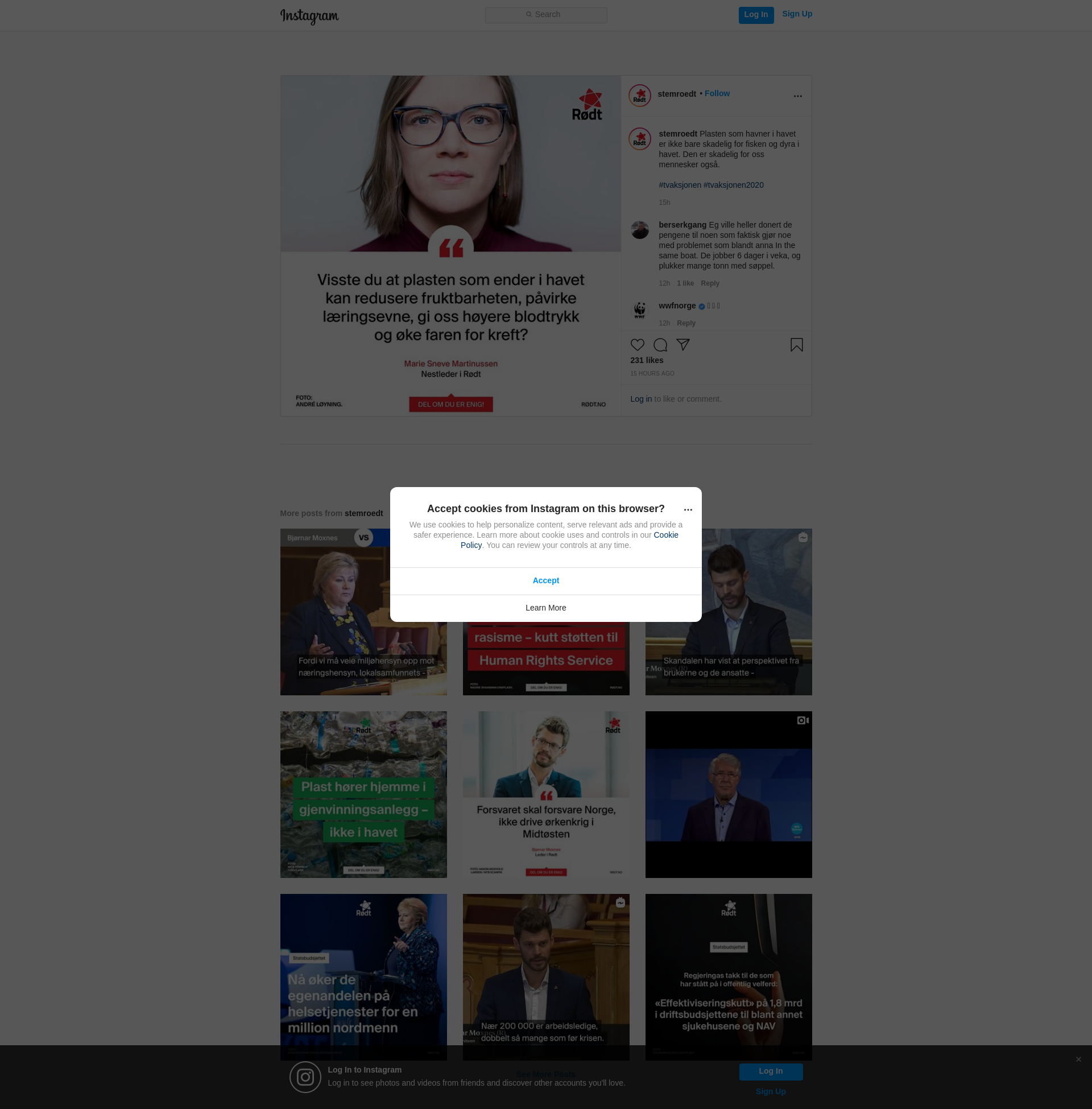This screenshot has height=1109, width=1092.
Task: Open the #tvaksjonen2020 hashtag
Action: [x=733, y=185]
